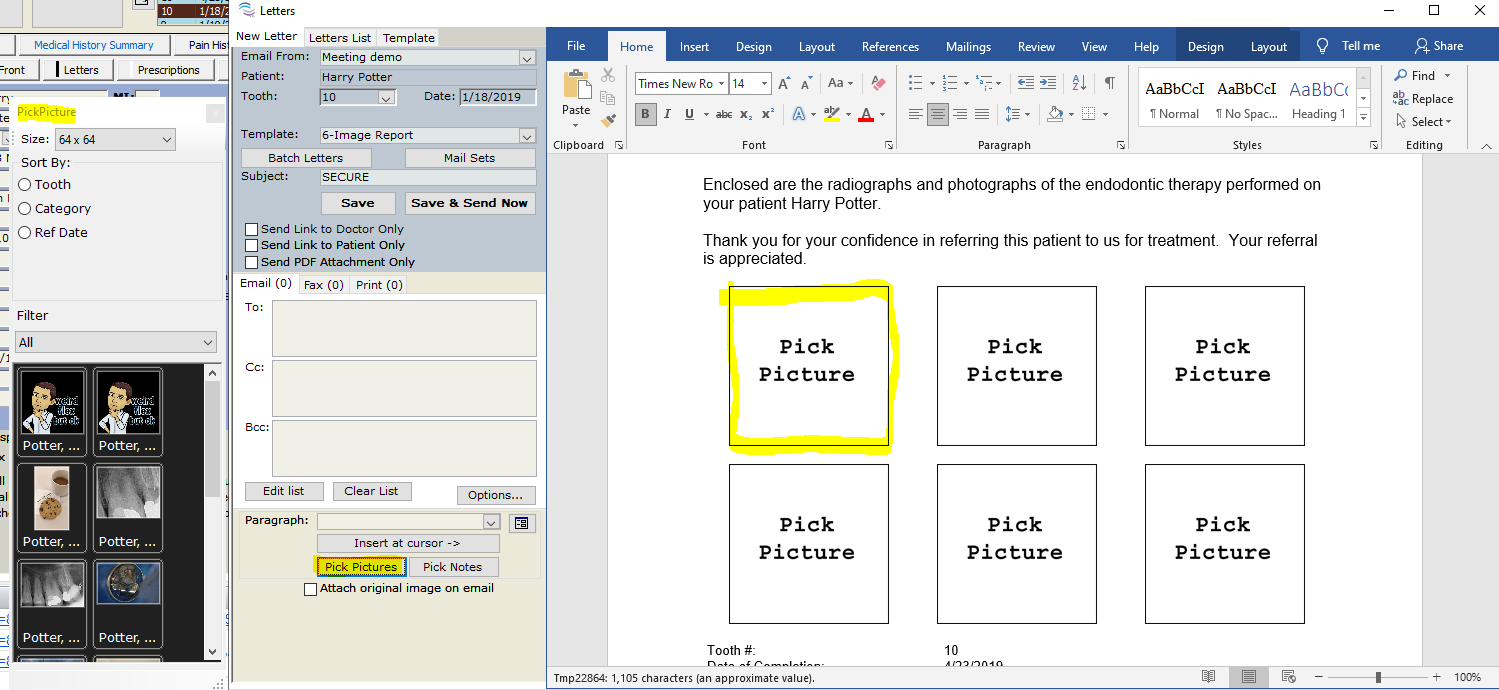Screen dimensions: 1499x690
Task: Select the Tooth sort radio button
Action: [25, 185]
